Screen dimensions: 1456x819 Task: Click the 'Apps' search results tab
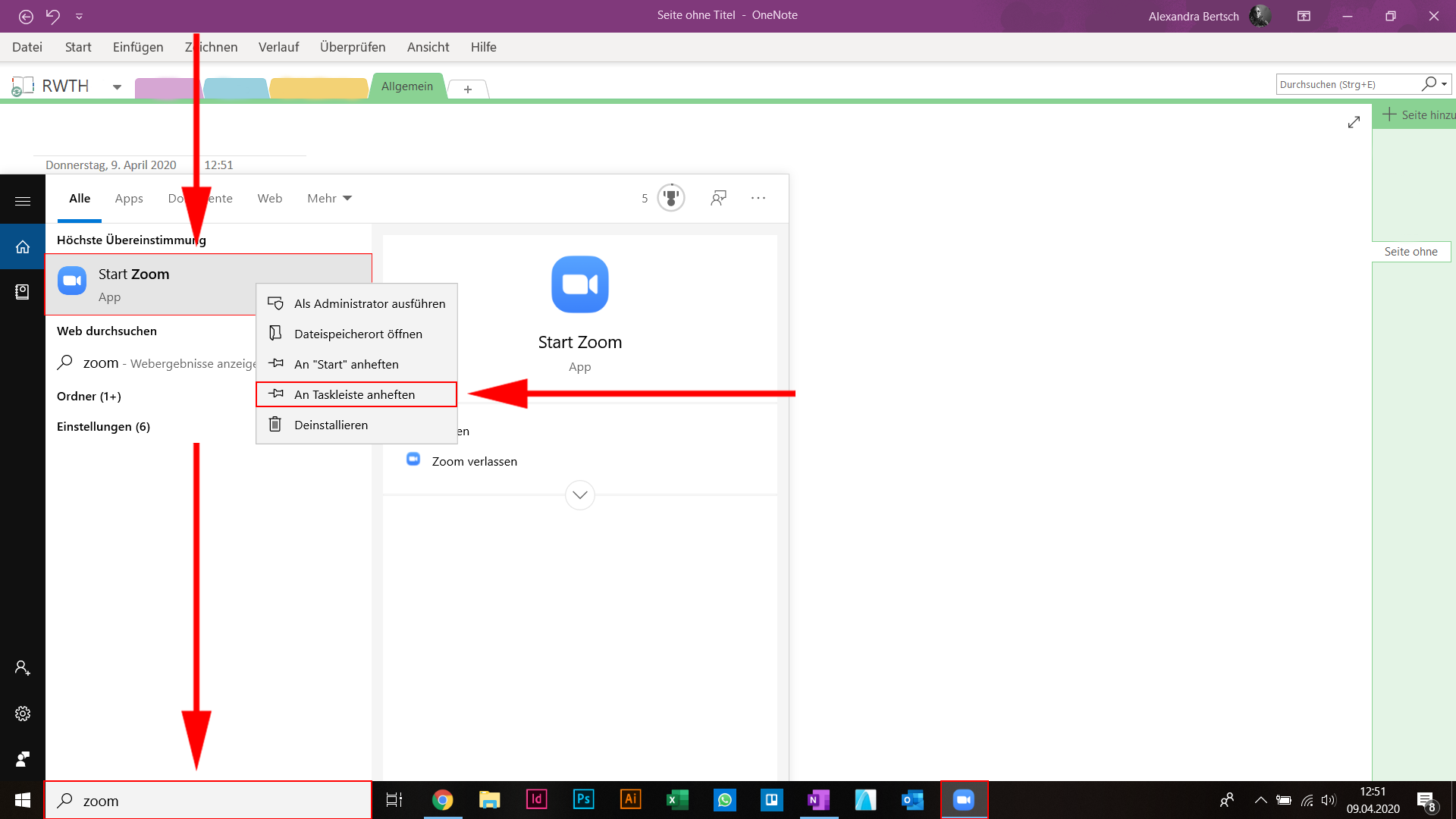[128, 197]
